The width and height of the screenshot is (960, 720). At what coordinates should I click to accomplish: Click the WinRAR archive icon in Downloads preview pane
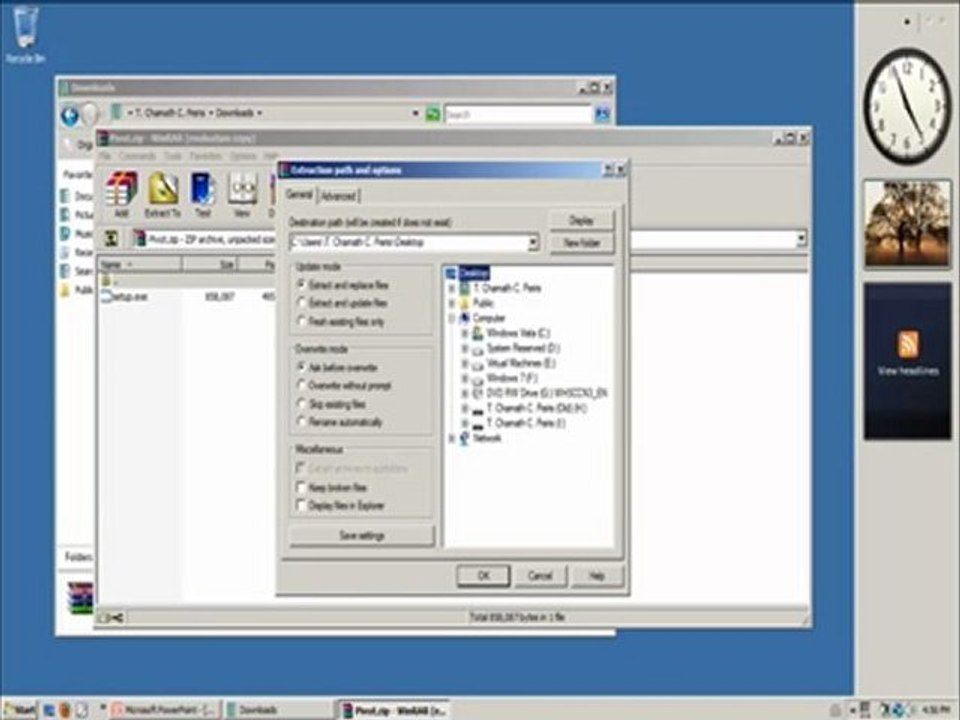pos(81,598)
